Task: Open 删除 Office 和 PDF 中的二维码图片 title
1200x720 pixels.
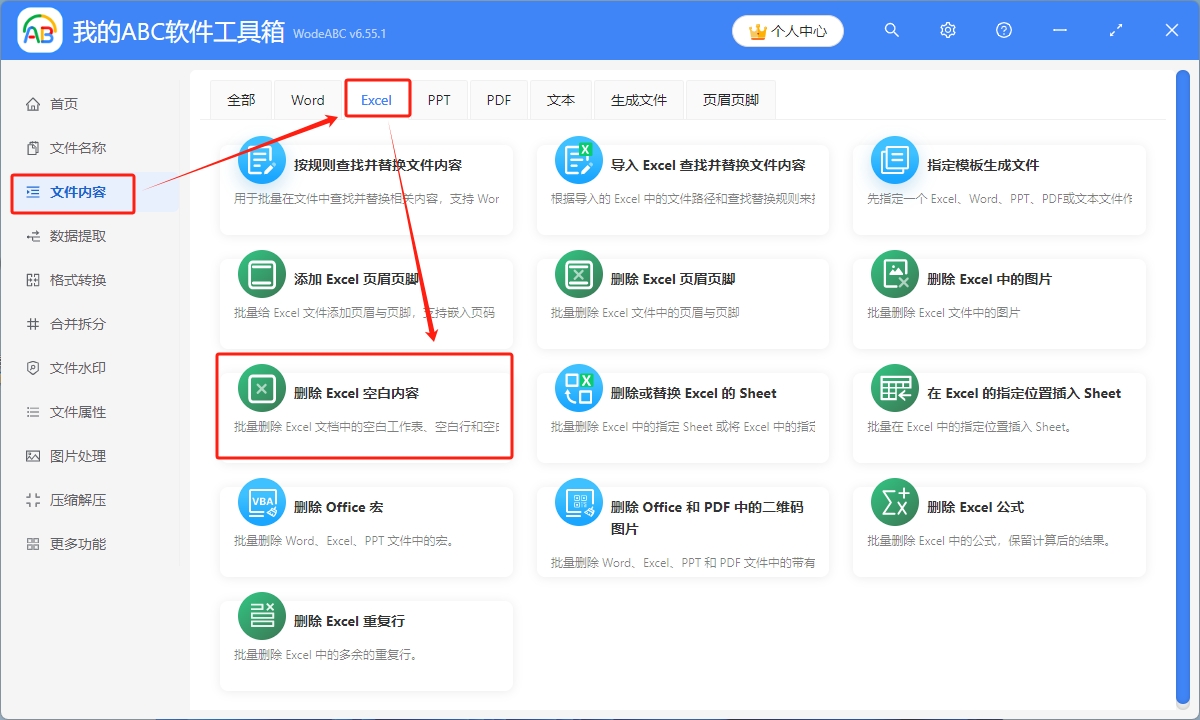Action: click(x=707, y=518)
